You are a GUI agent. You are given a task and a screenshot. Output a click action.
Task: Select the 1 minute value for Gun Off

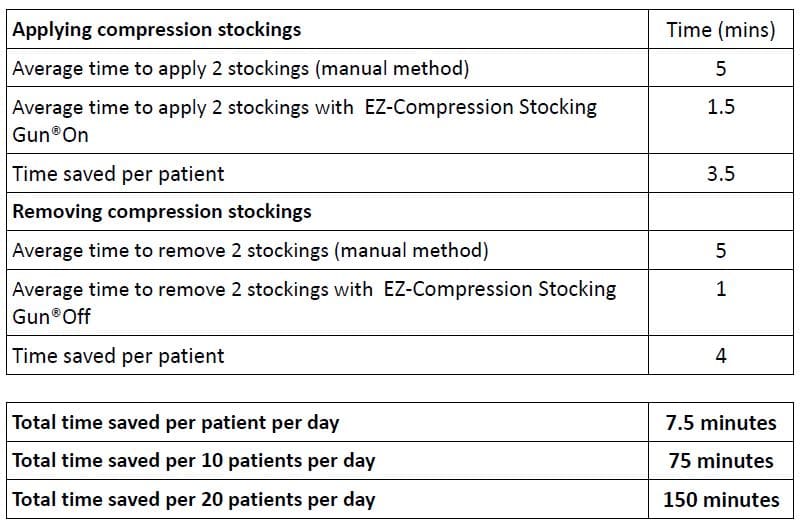tap(720, 290)
